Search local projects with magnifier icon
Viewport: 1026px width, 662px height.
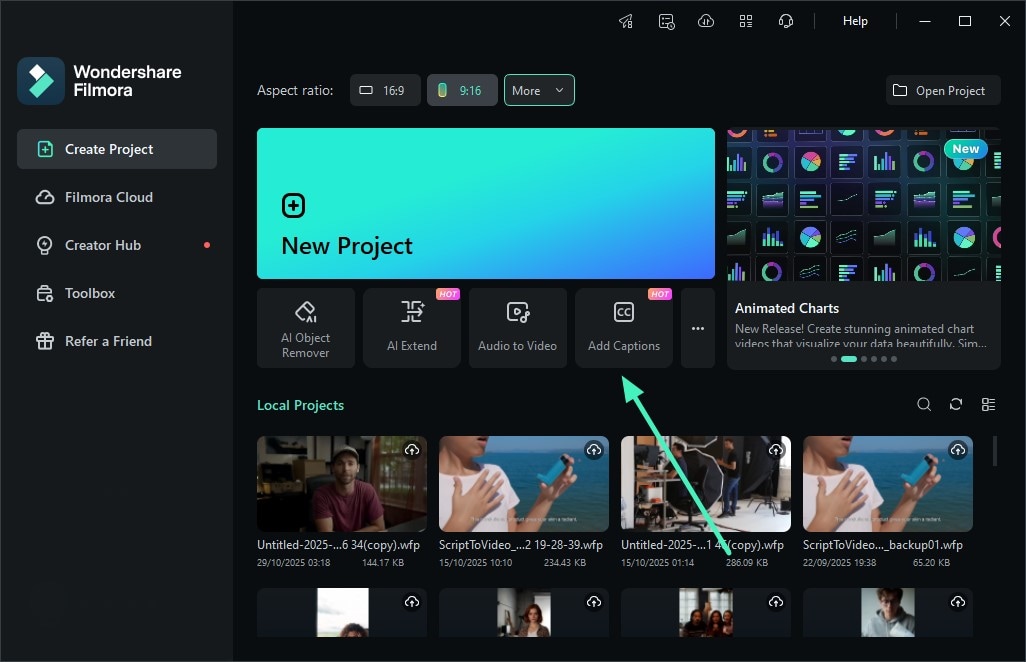(924, 404)
